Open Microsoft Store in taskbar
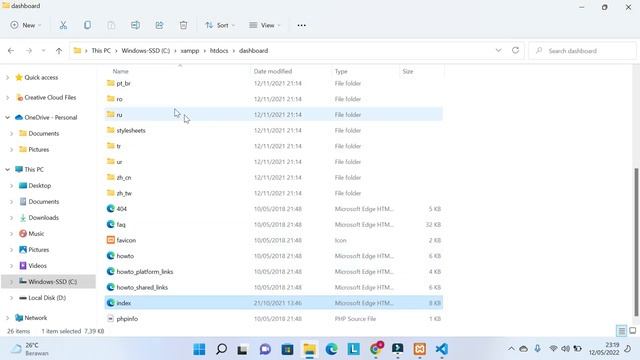Screen dimensions: 640x360 (x=287, y=349)
